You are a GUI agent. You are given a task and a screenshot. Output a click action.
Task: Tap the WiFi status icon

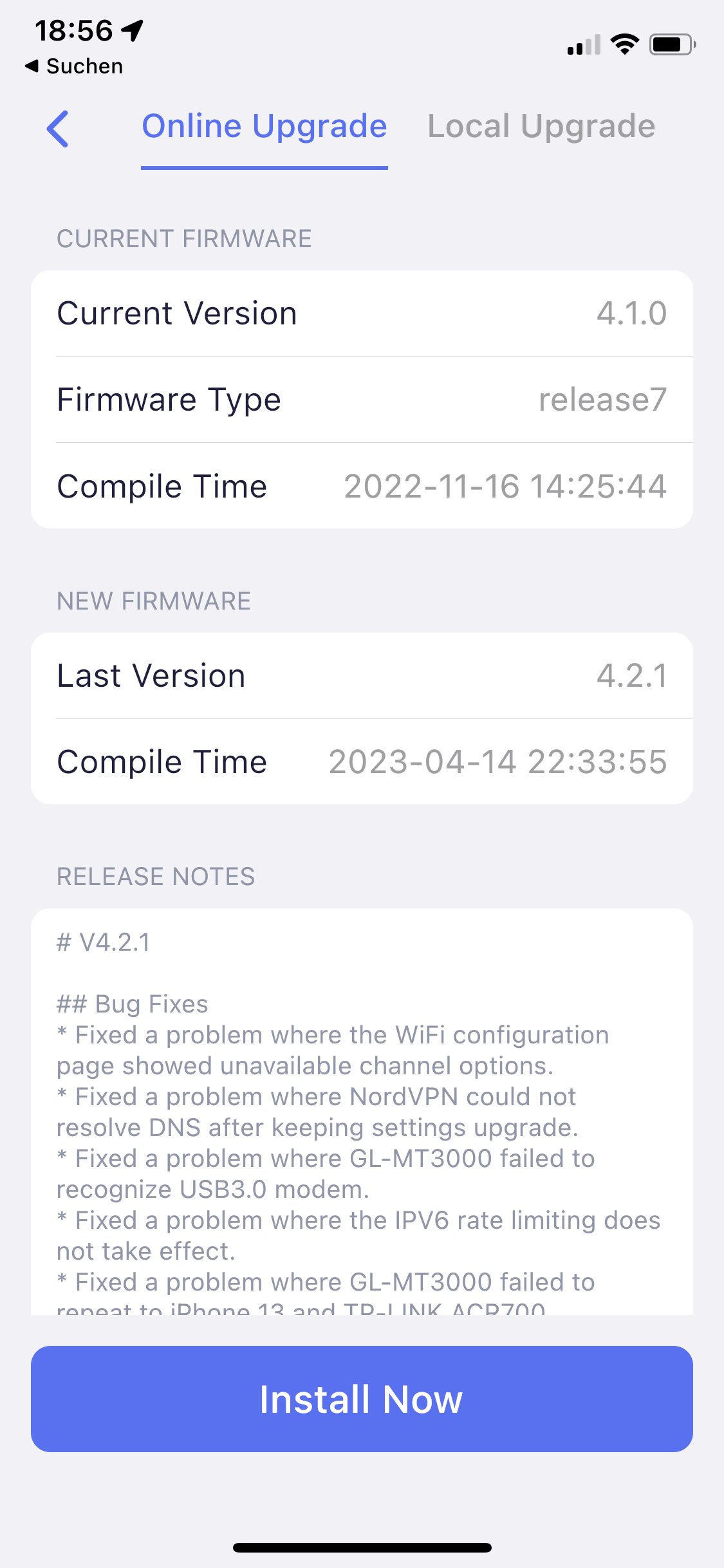point(624,44)
